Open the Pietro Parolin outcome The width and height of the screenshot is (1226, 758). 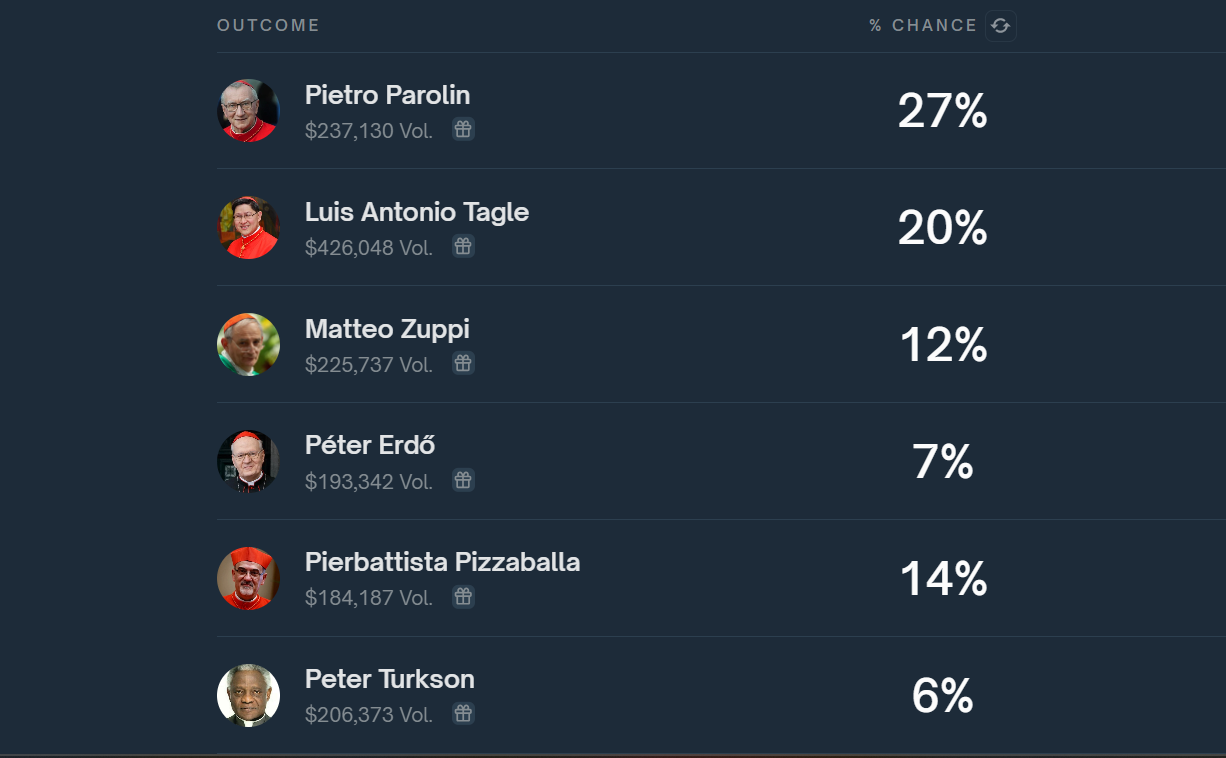point(387,95)
